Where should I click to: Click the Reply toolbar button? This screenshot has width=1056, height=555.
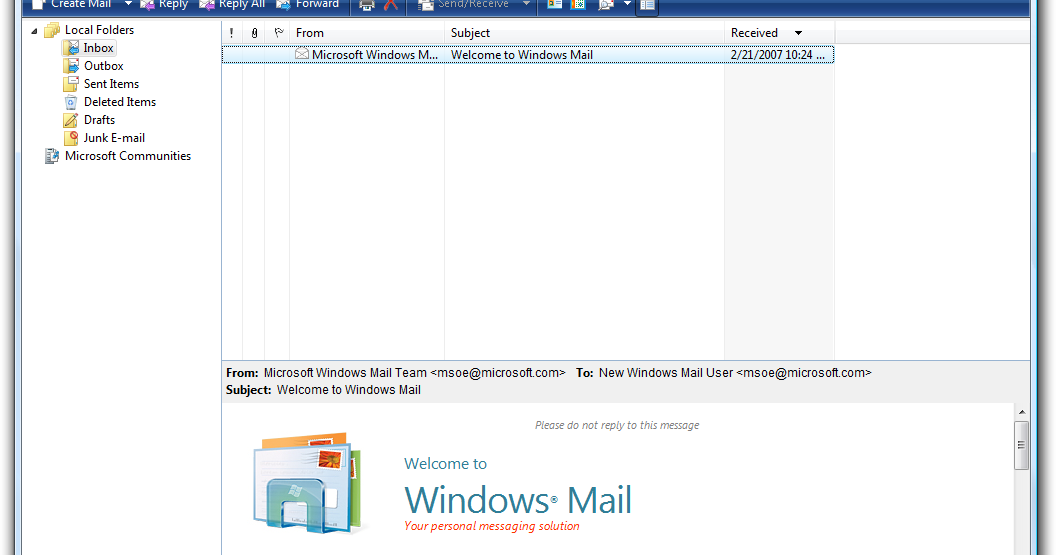pos(164,5)
